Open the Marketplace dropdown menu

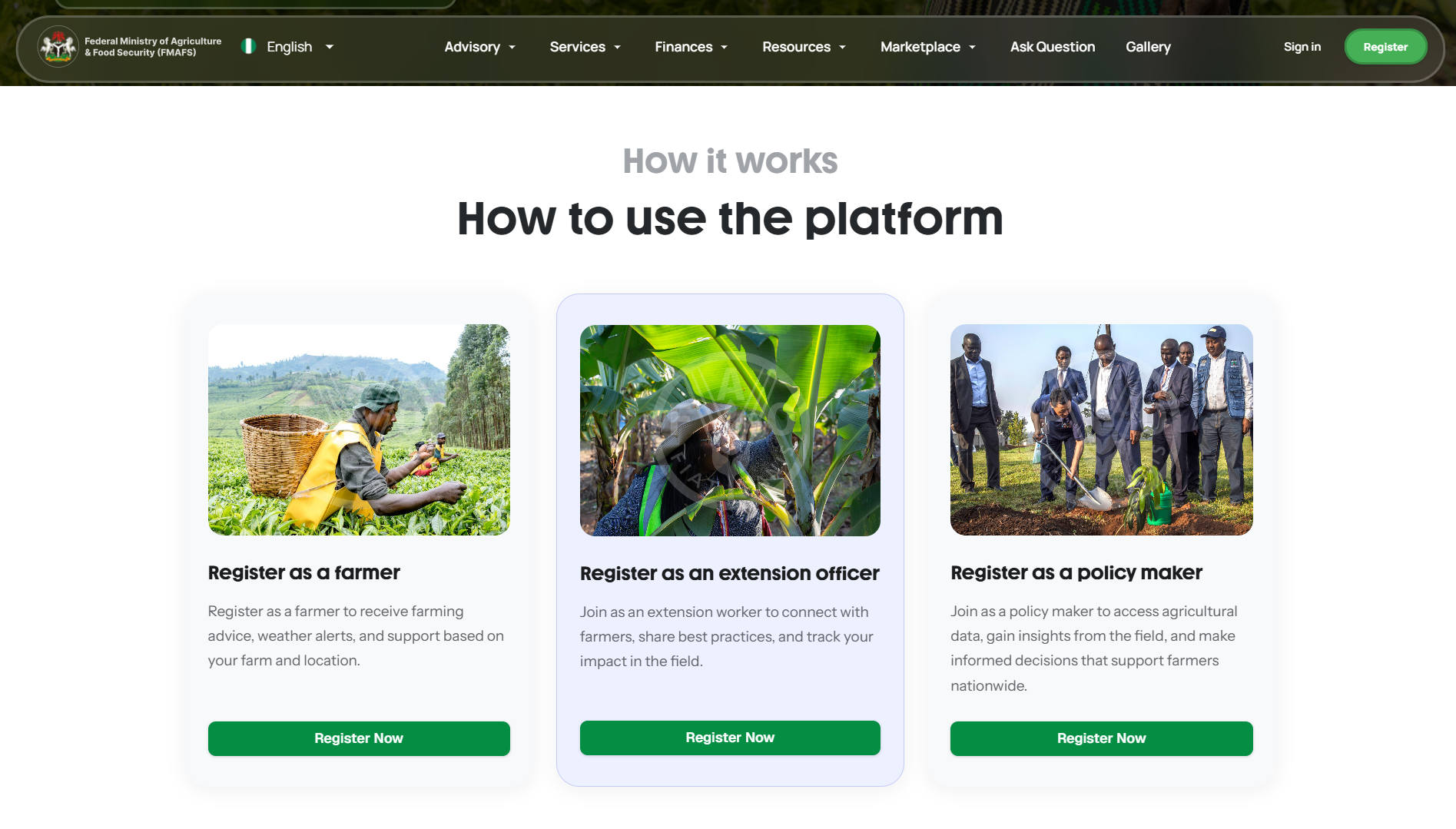tap(928, 47)
